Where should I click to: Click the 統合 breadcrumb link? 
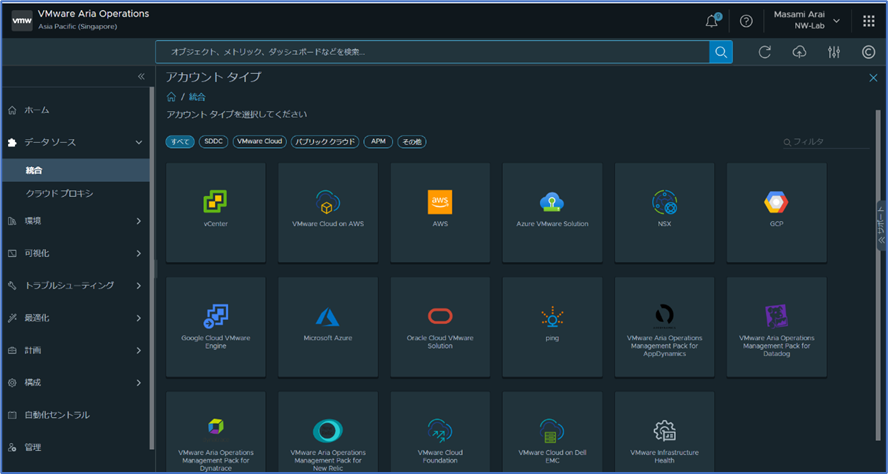pyautogui.click(x=197, y=97)
